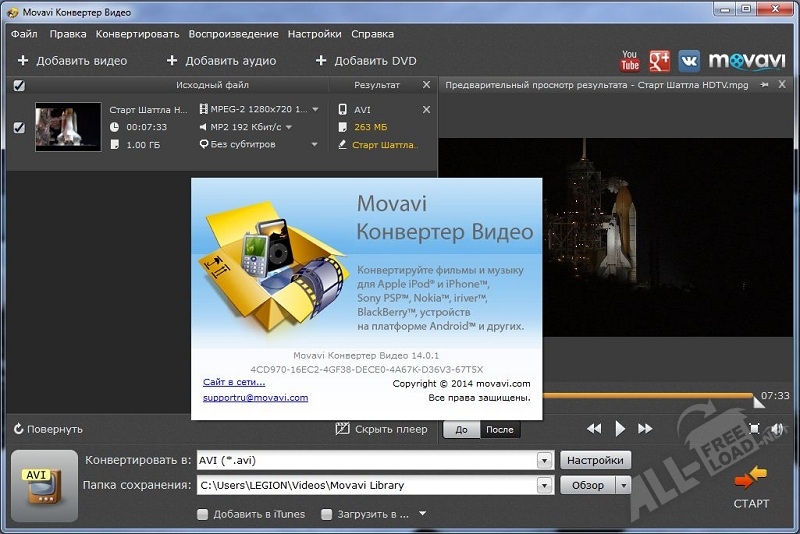Open the supportru@movavi.com link

point(255,397)
